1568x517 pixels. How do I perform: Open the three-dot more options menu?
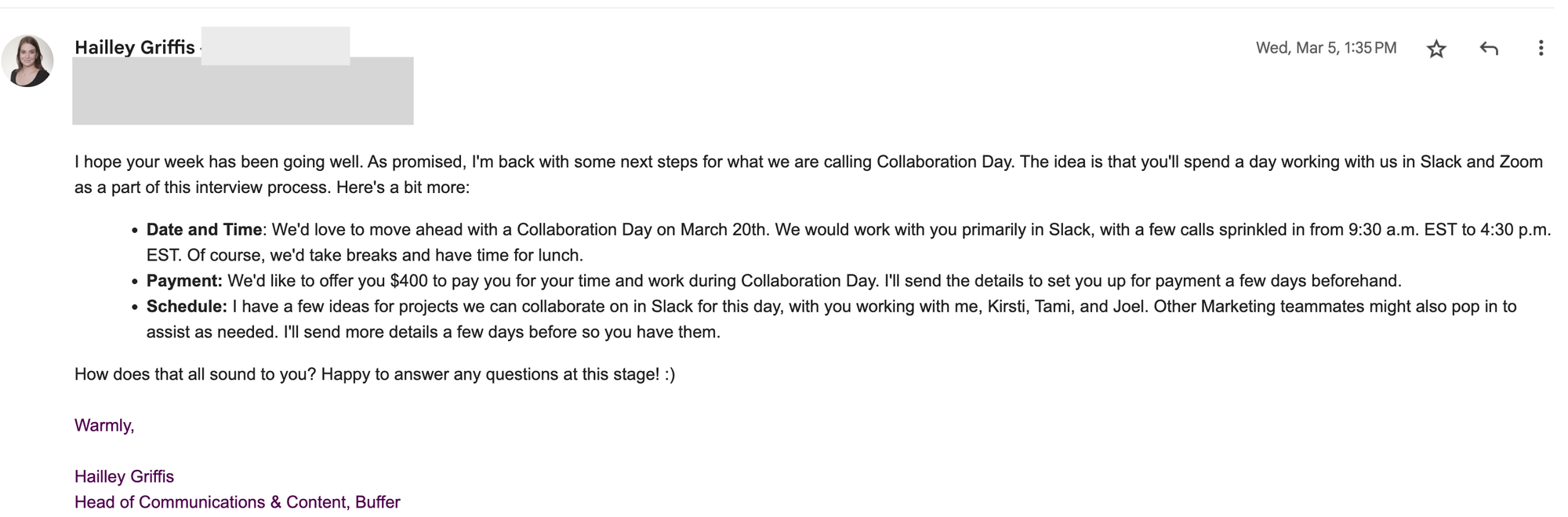click(1540, 49)
